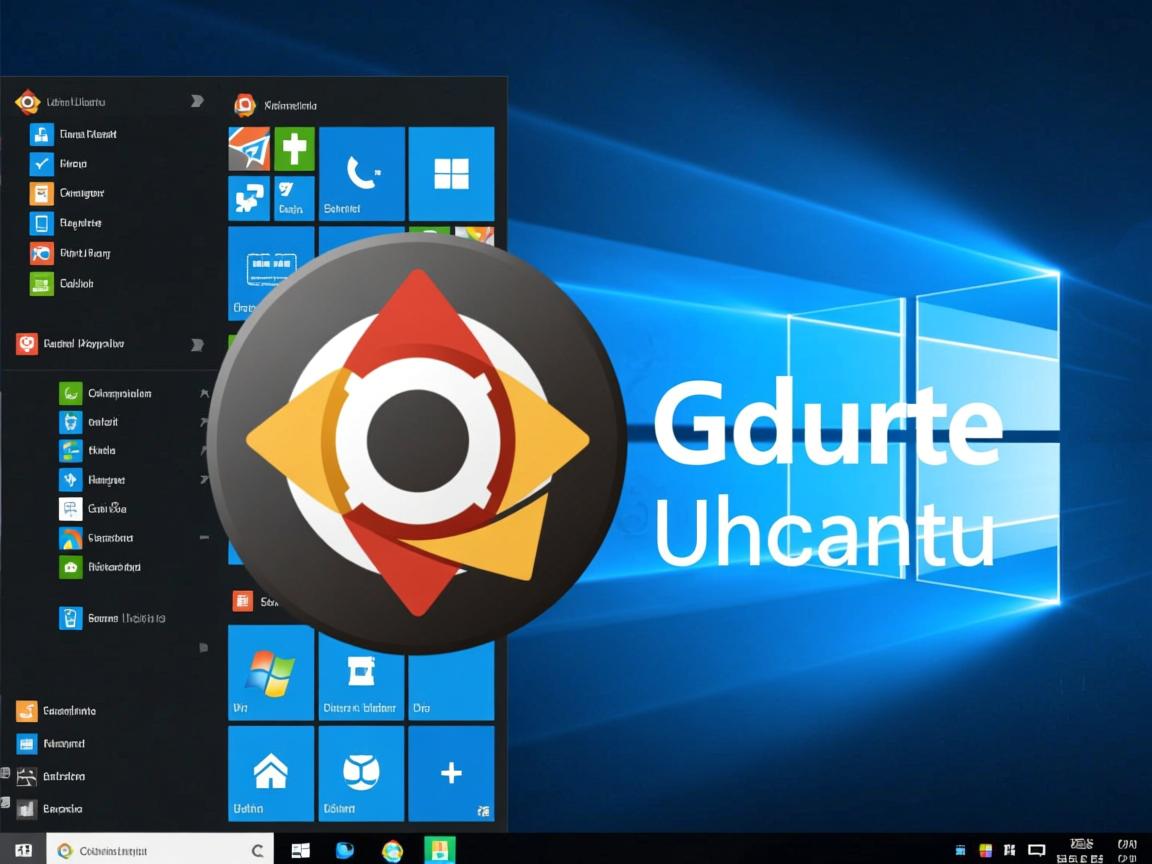The height and width of the screenshot is (864, 1152).
Task: Select the blue checkmark app in the left menu
Action: (x=40, y=163)
